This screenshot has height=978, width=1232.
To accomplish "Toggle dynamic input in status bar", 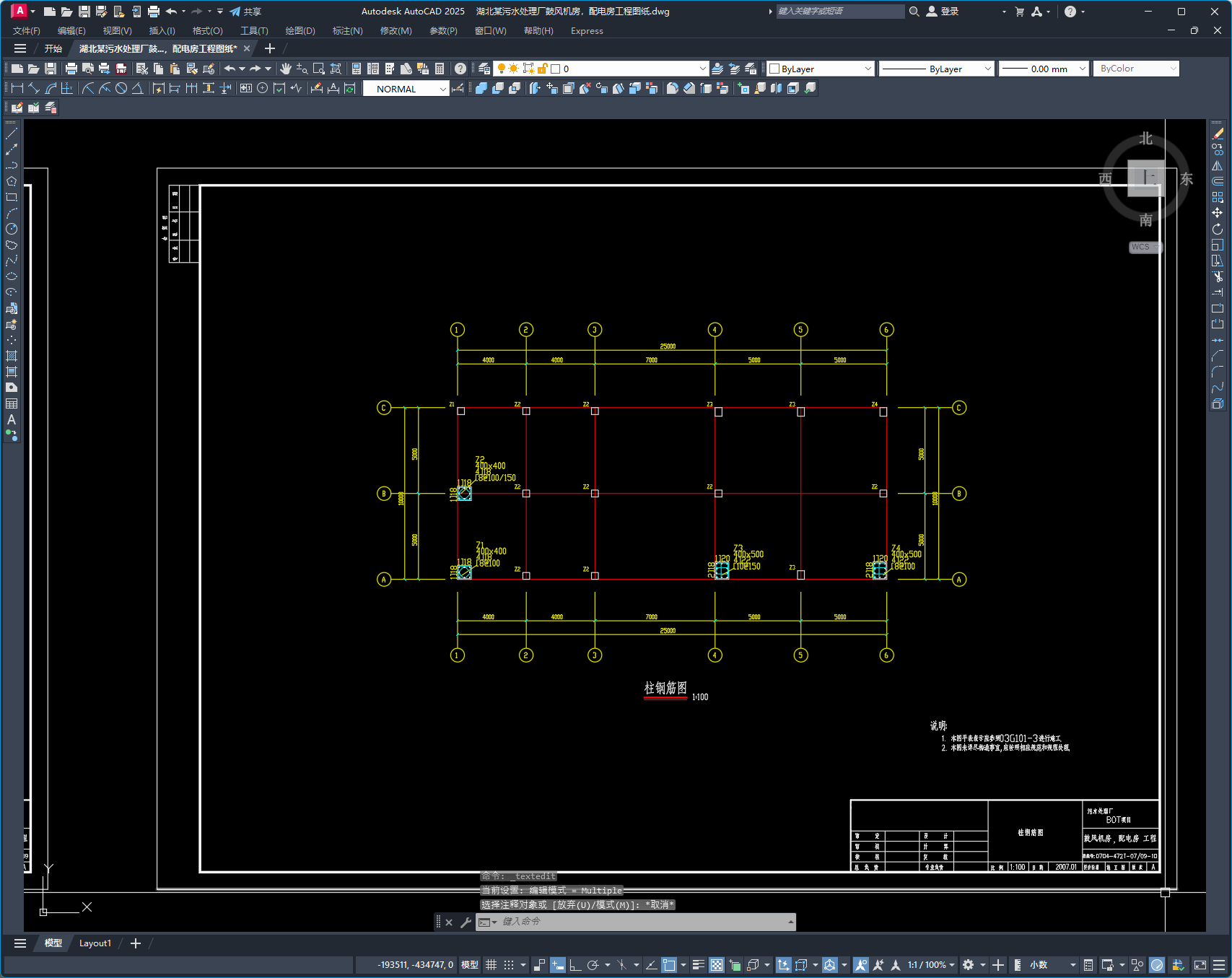I will (557, 965).
